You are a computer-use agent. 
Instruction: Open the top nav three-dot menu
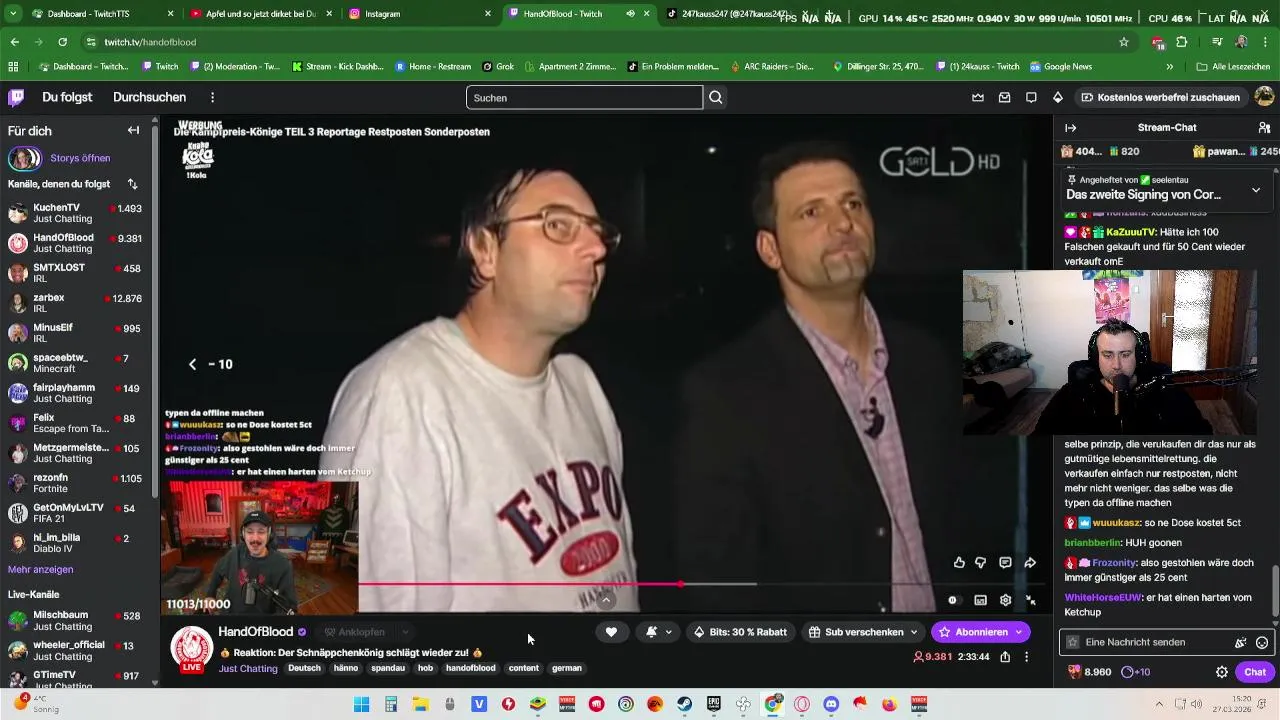point(212,97)
